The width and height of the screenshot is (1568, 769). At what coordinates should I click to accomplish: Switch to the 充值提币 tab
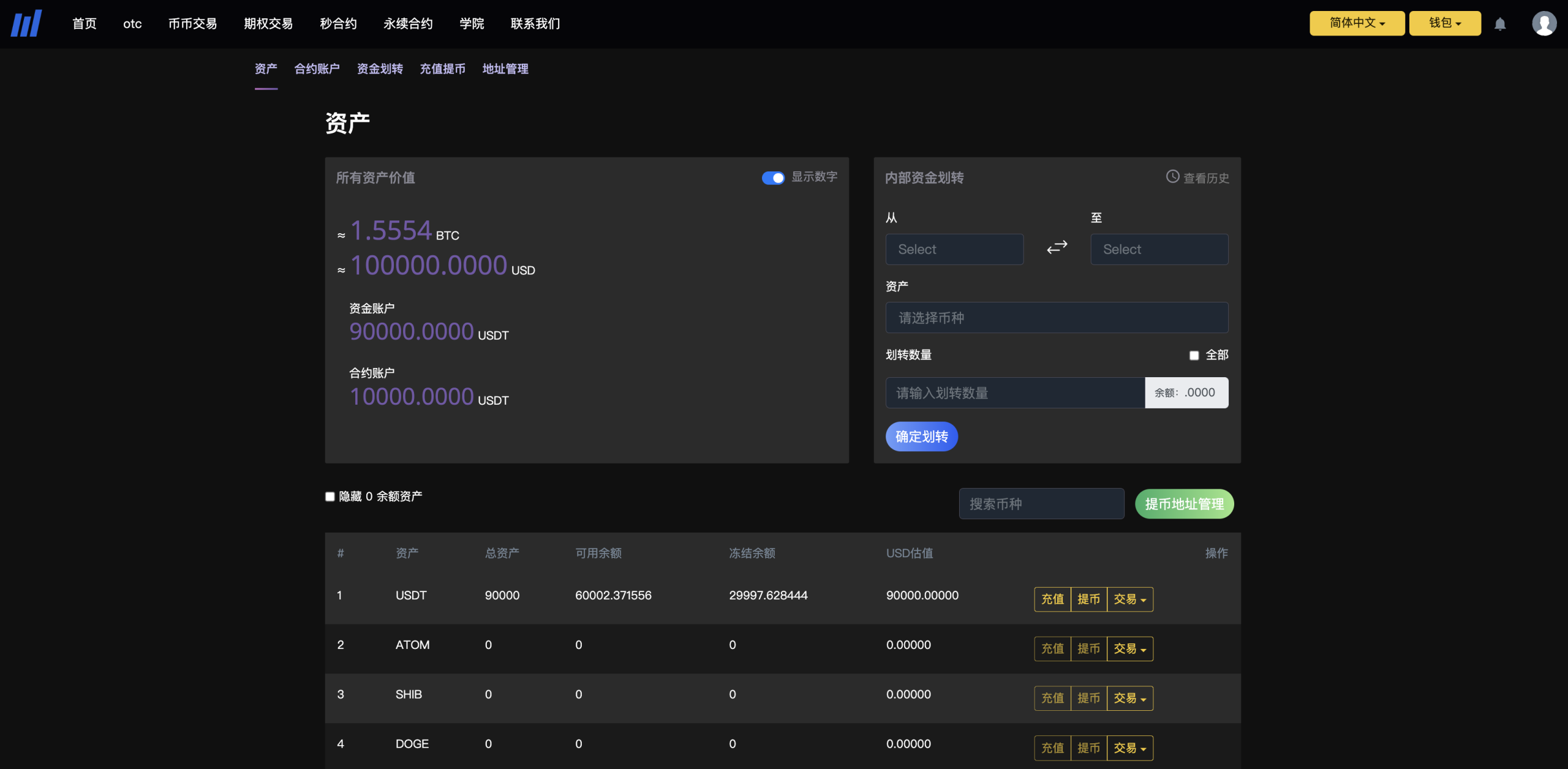442,69
